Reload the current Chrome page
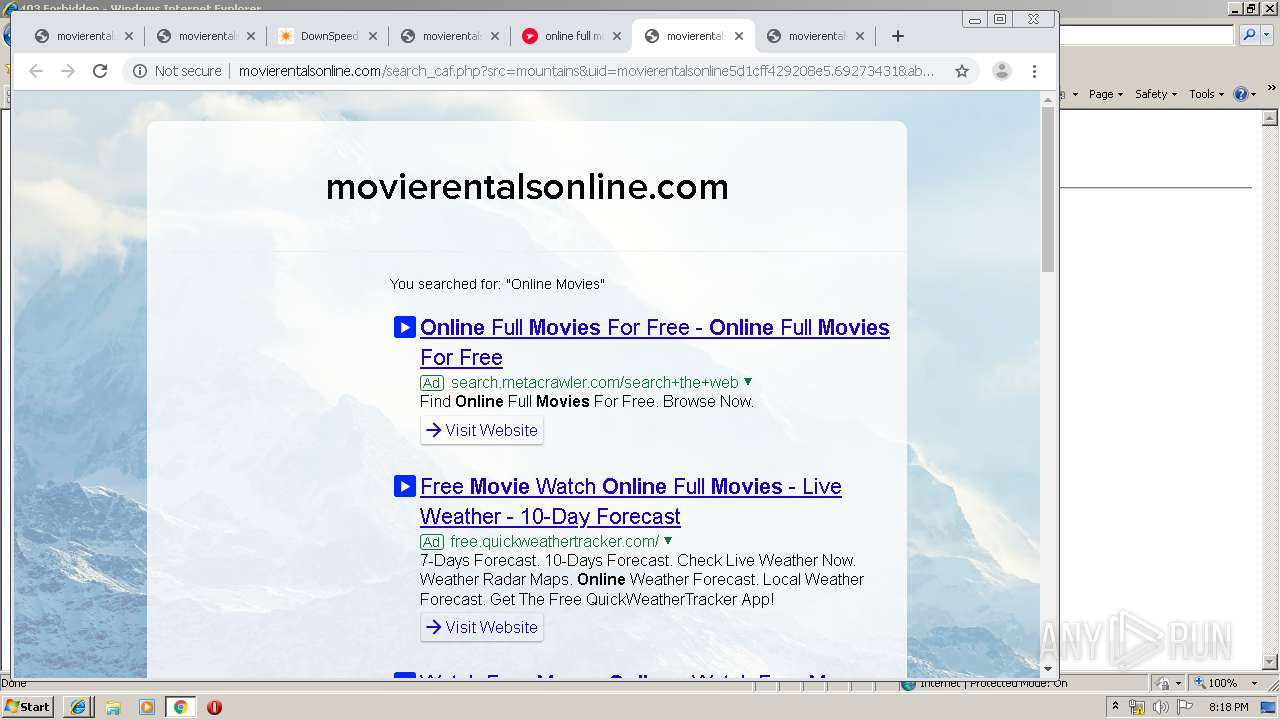This screenshot has height=720, width=1280. [x=100, y=71]
